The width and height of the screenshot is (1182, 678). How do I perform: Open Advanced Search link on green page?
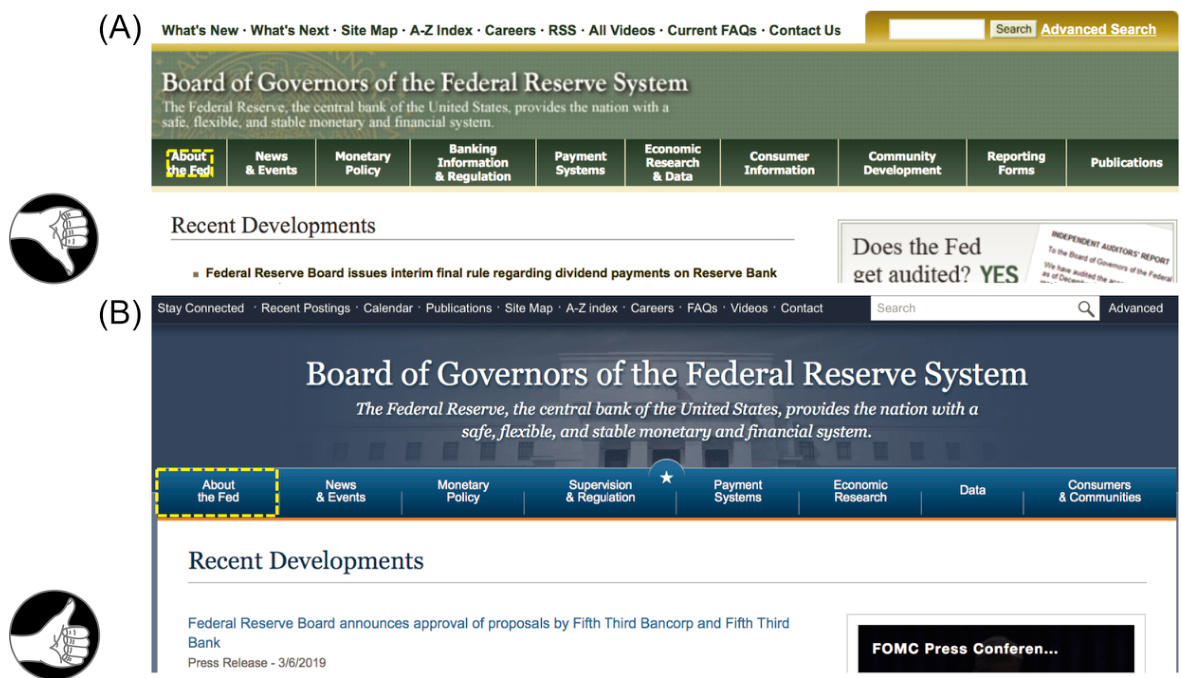tap(1098, 29)
